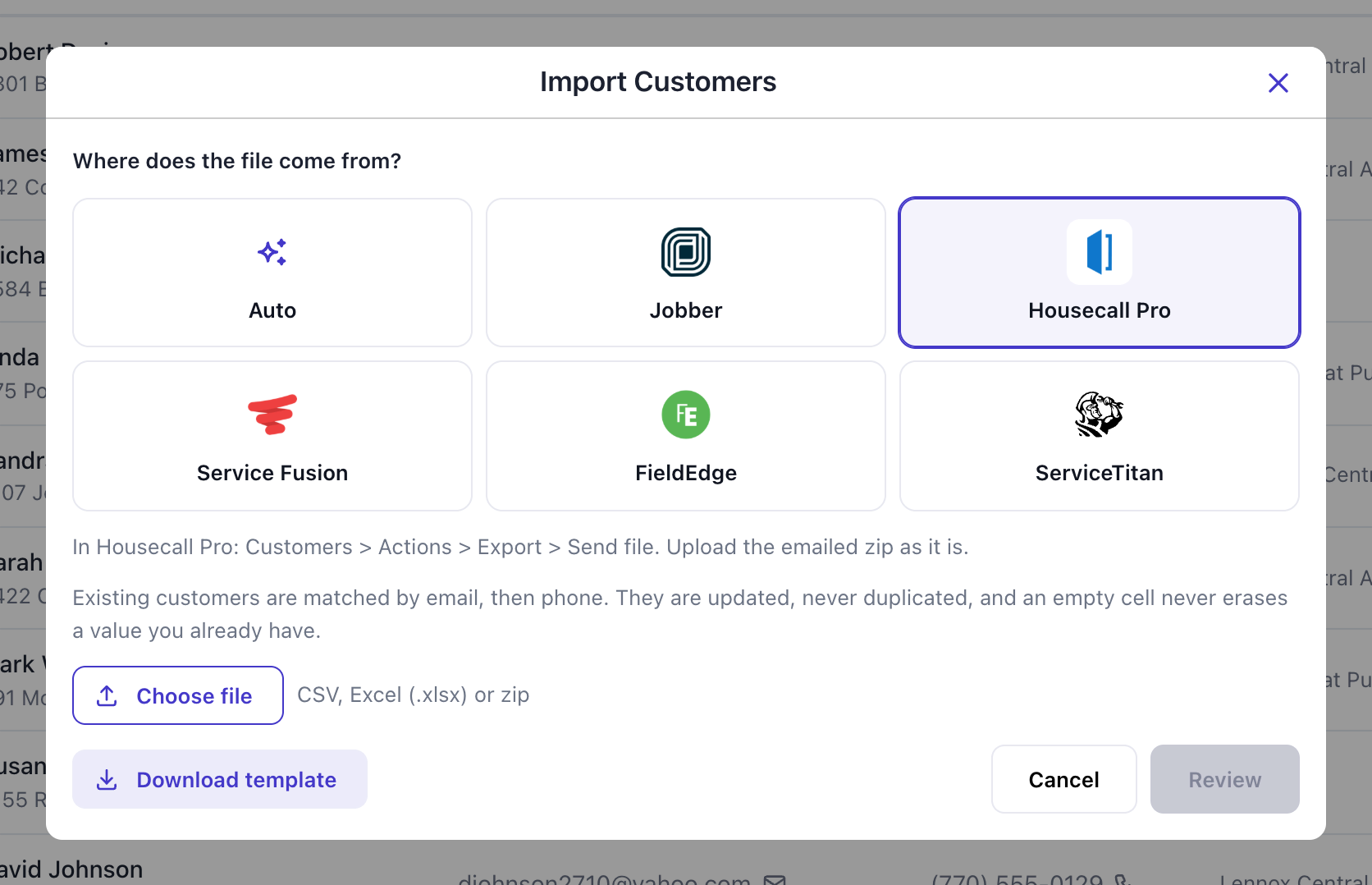Click the Auto label text

272,310
